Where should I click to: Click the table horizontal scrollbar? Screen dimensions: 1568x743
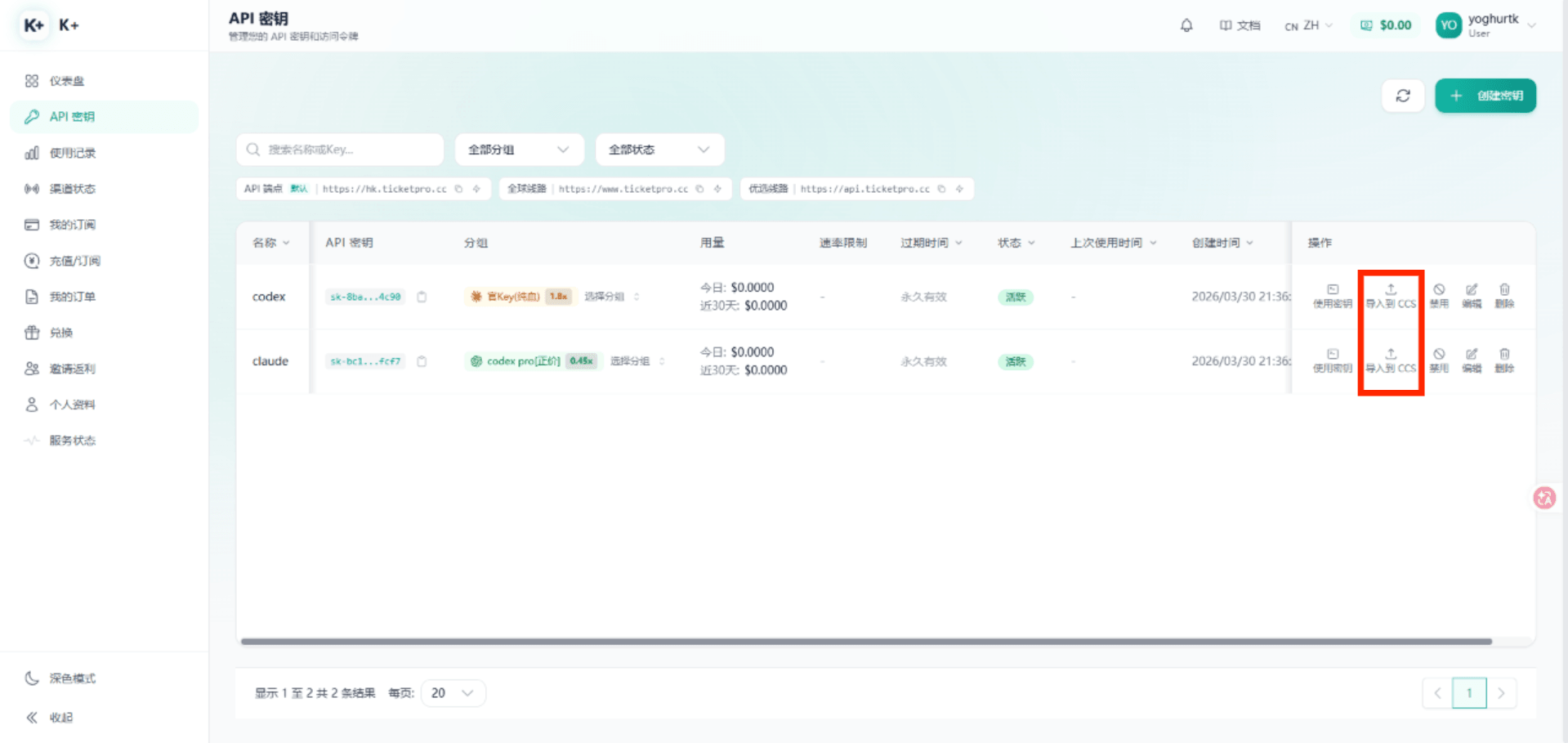(866, 642)
